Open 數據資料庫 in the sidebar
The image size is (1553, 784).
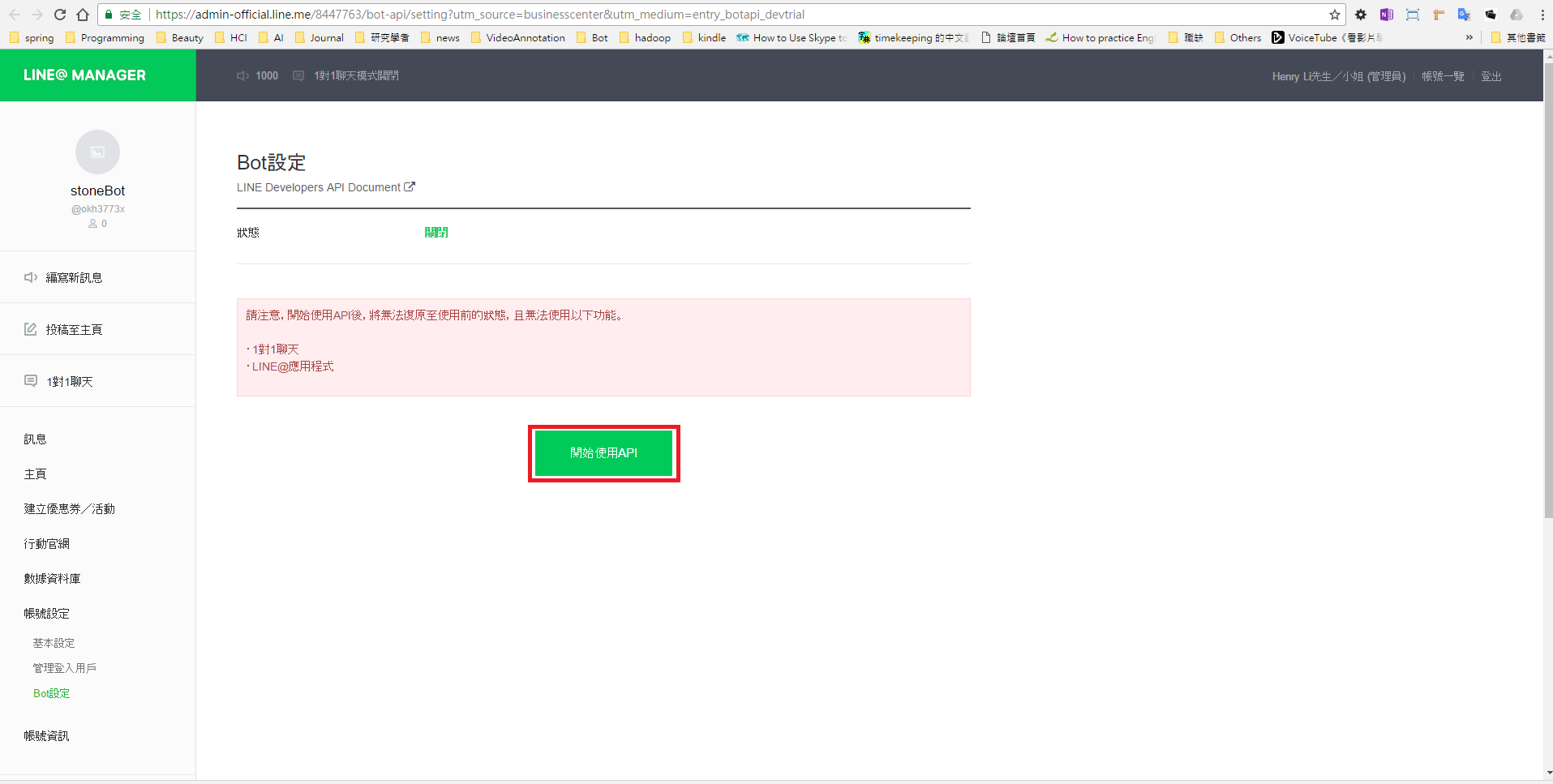click(52, 578)
